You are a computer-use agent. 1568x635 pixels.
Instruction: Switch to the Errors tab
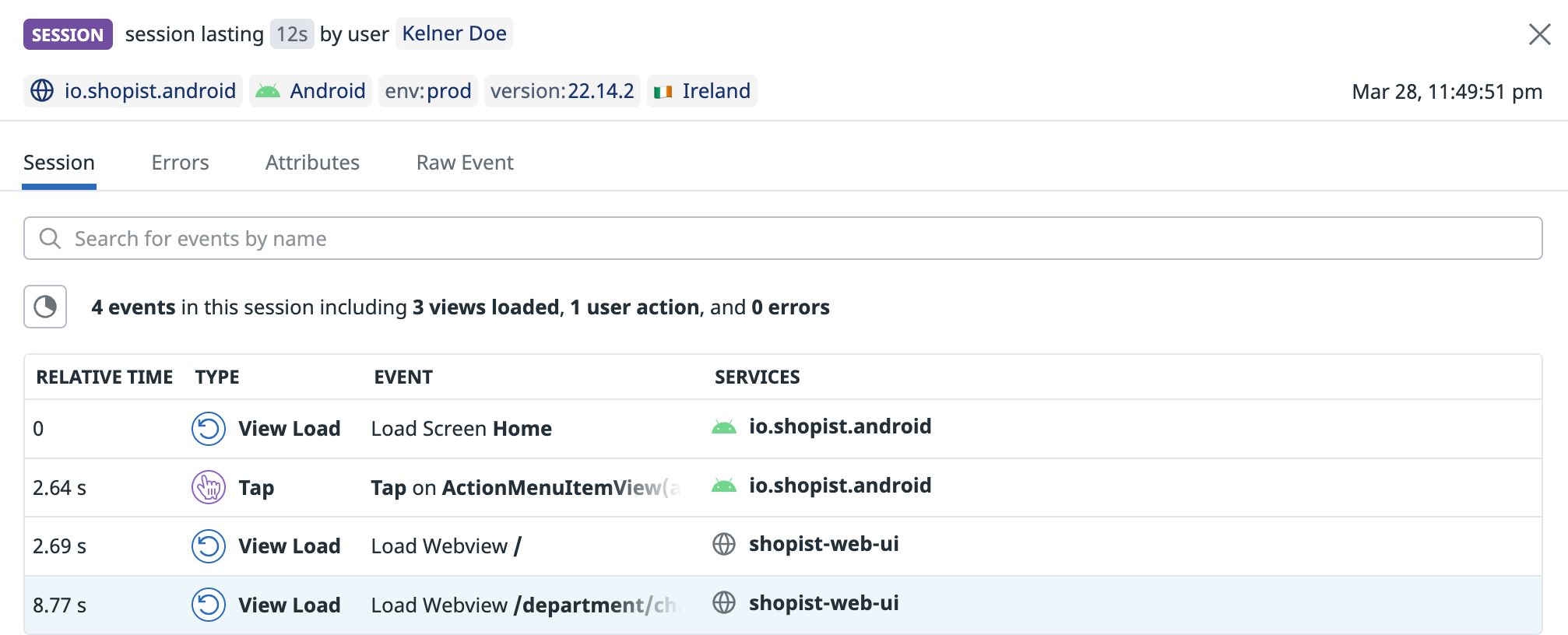point(180,163)
